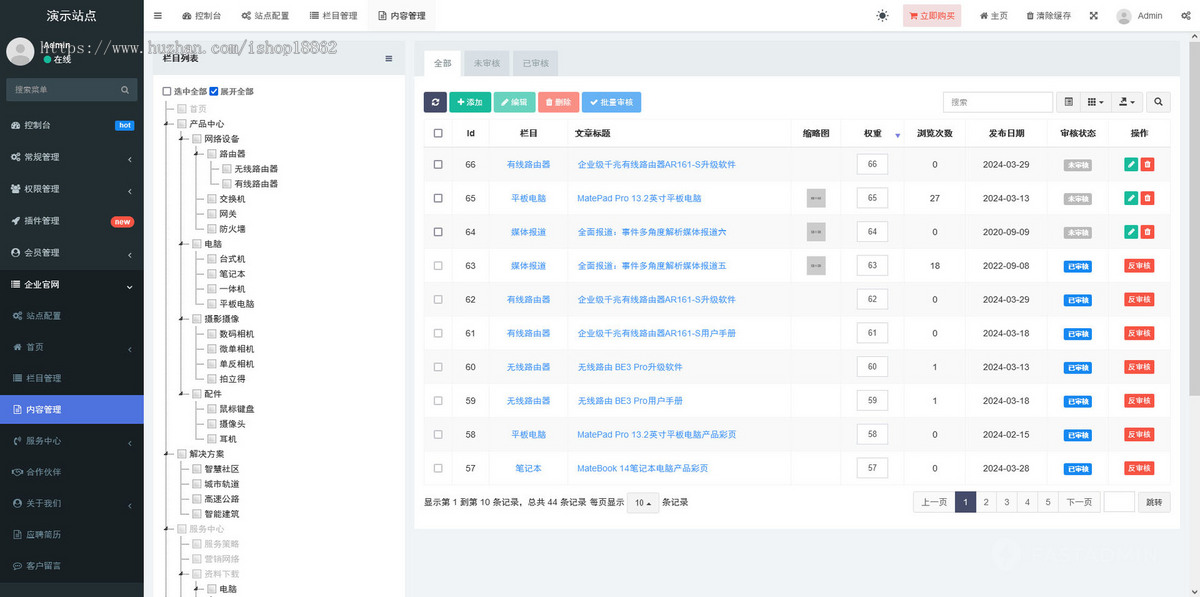Click the settings gears icon top right

coord(1186,15)
